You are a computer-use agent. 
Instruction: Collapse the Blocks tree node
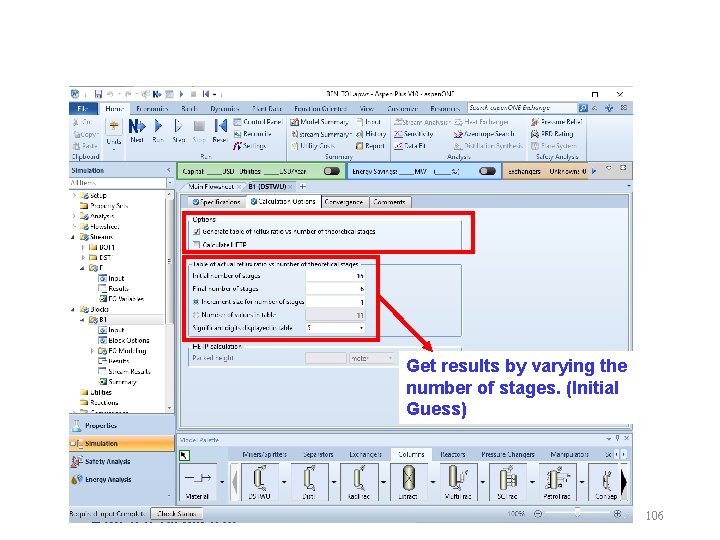73,309
